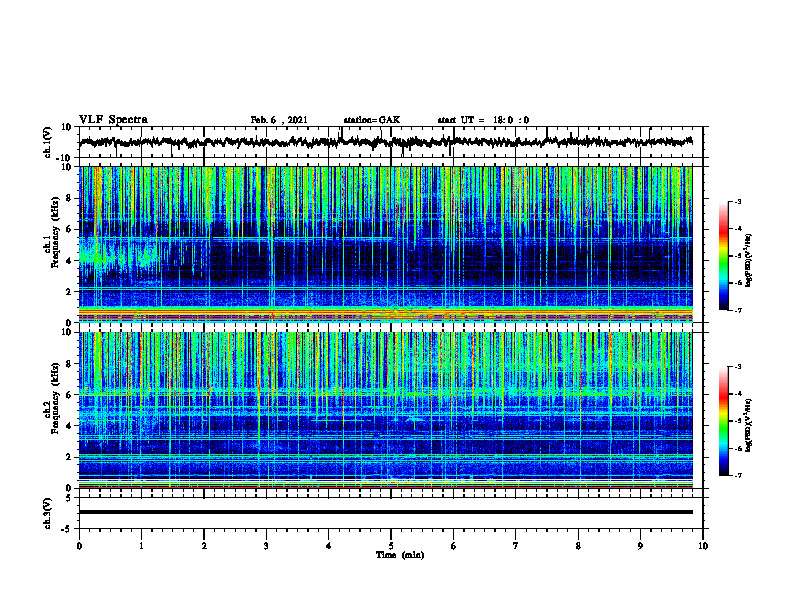792x612 pixels.
Task: Click the upper ch.1 color scale bar
Action: tap(723, 256)
